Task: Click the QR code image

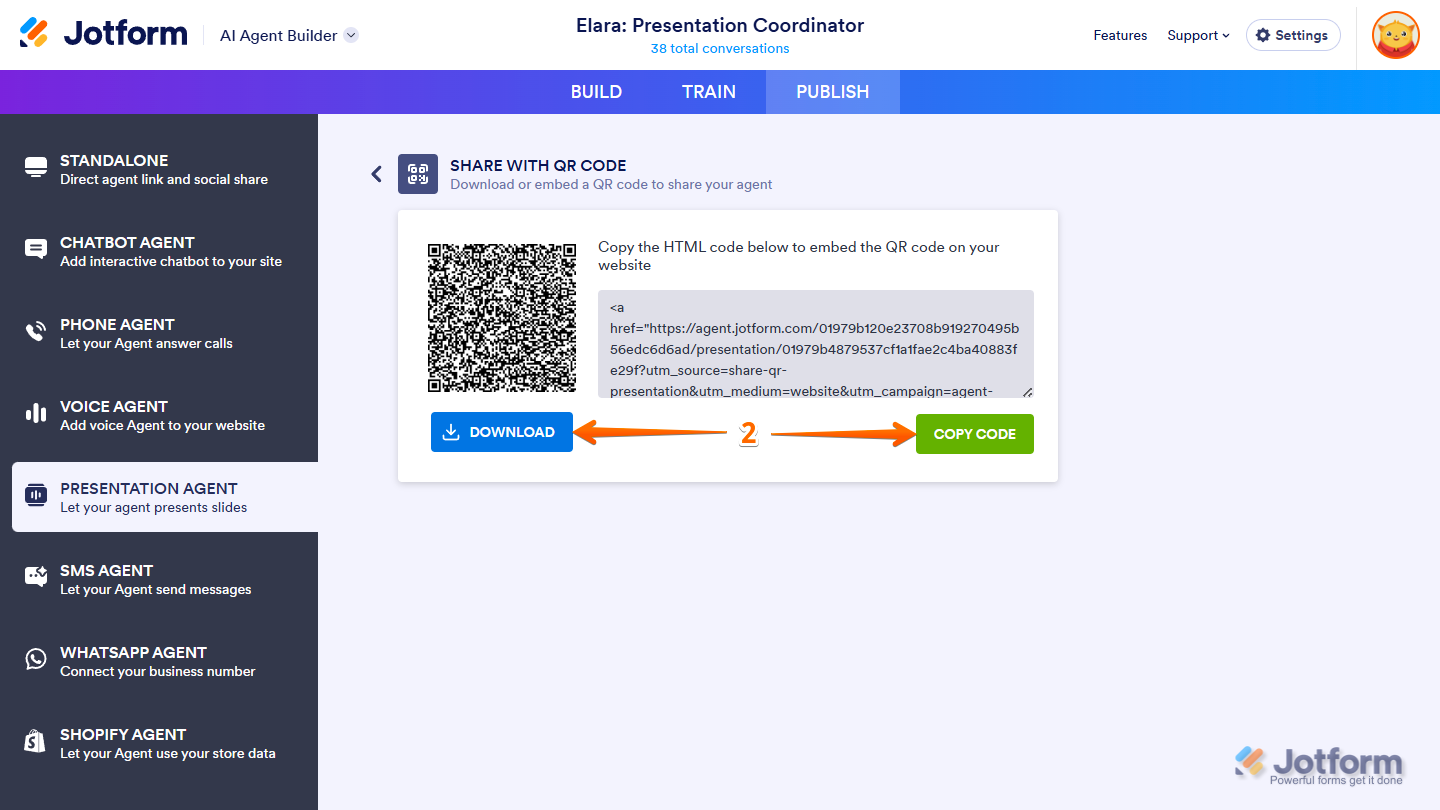Action: click(x=502, y=318)
